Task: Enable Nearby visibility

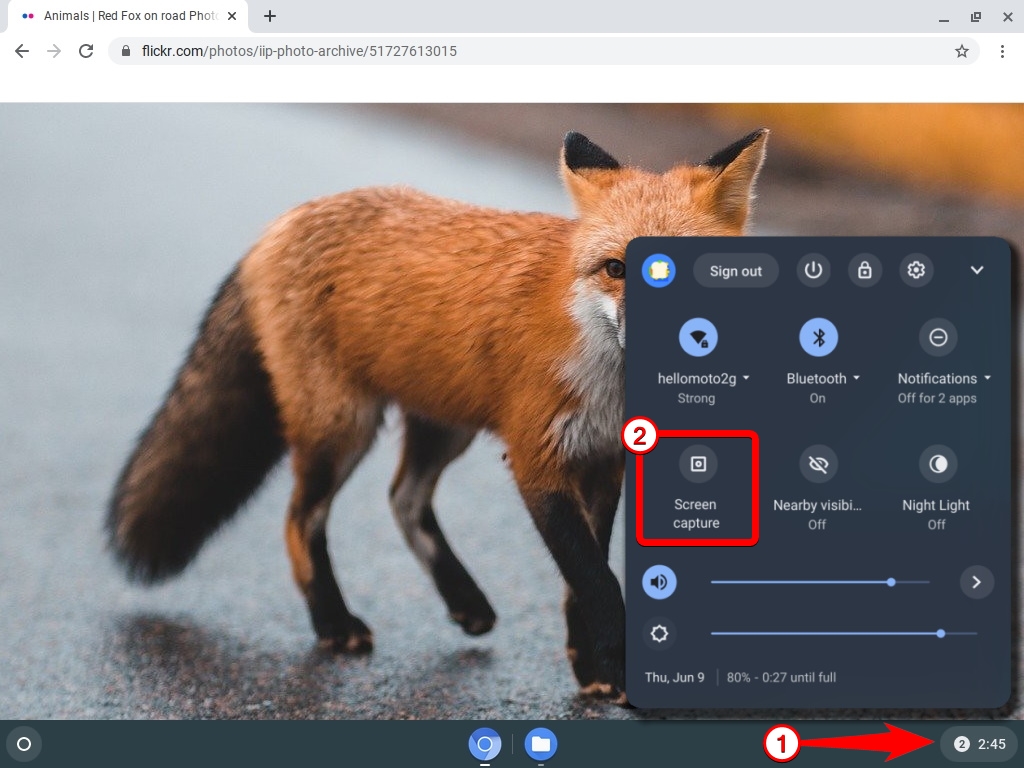Action: tap(817, 463)
